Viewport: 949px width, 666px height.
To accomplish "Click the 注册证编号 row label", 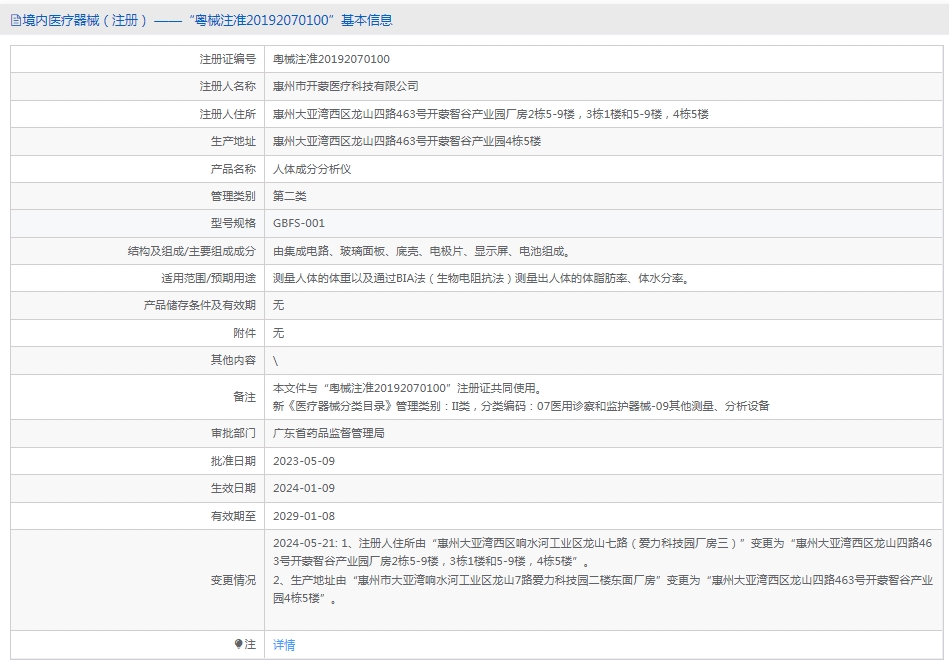I will pos(227,59).
